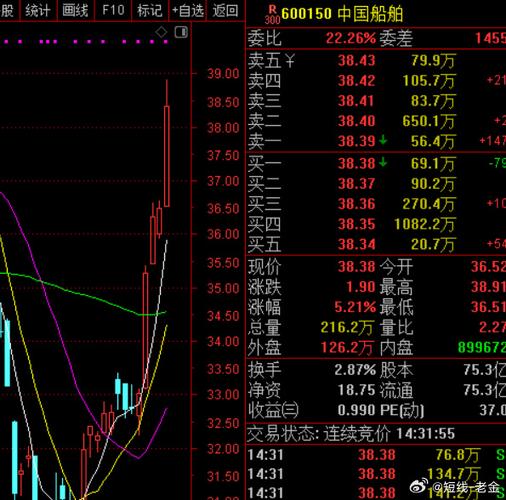The height and width of the screenshot is (500, 506).
Task: Click 净资 value 18.75
Action: coord(356,390)
